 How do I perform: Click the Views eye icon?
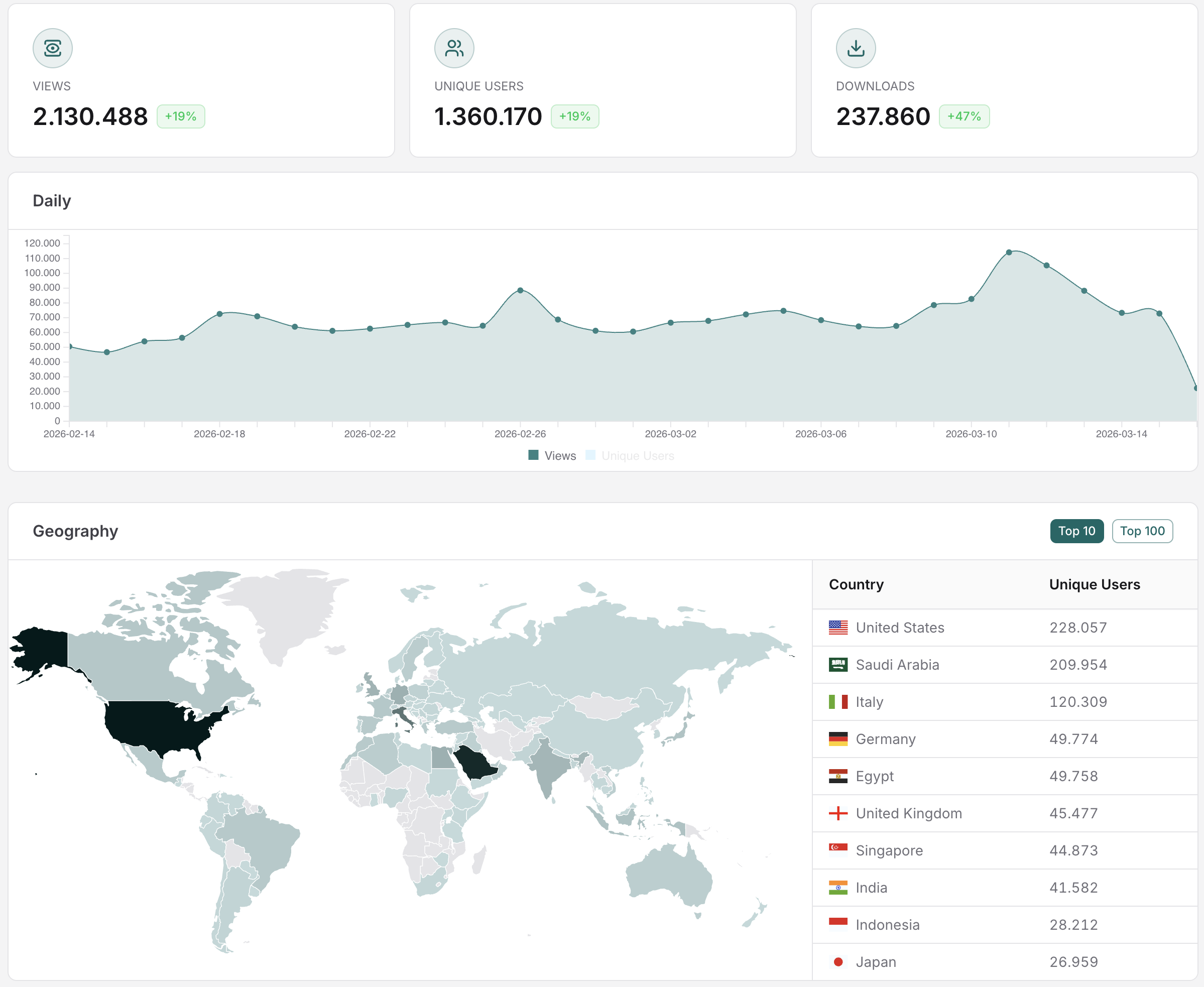tap(52, 48)
